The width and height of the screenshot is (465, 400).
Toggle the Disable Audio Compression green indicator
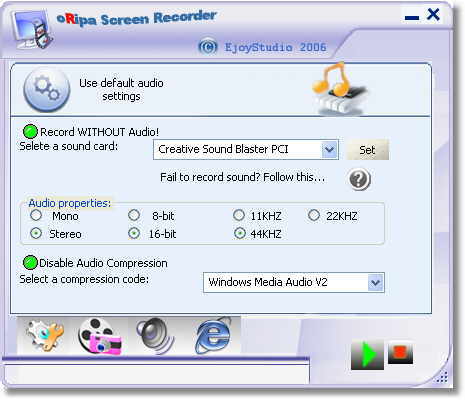click(30, 263)
